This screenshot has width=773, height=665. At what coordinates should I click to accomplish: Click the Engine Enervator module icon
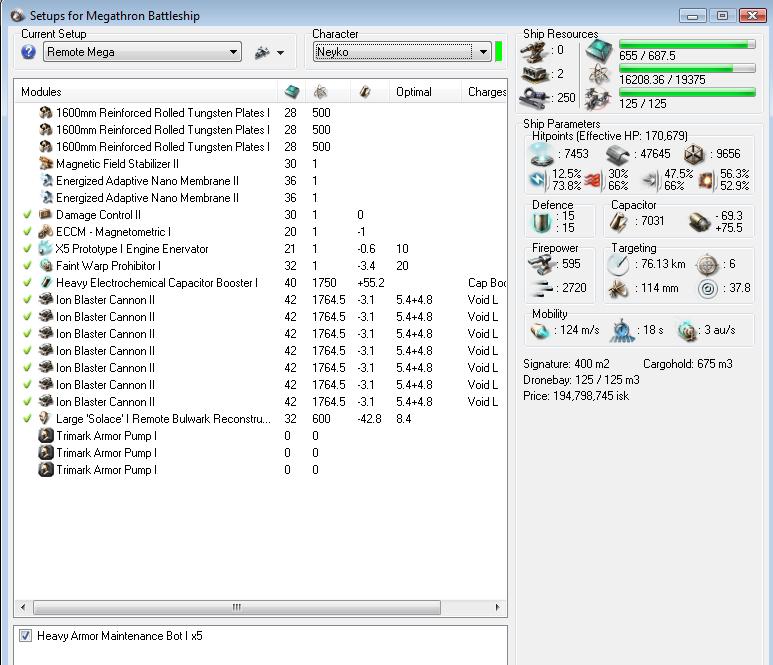tap(46, 248)
